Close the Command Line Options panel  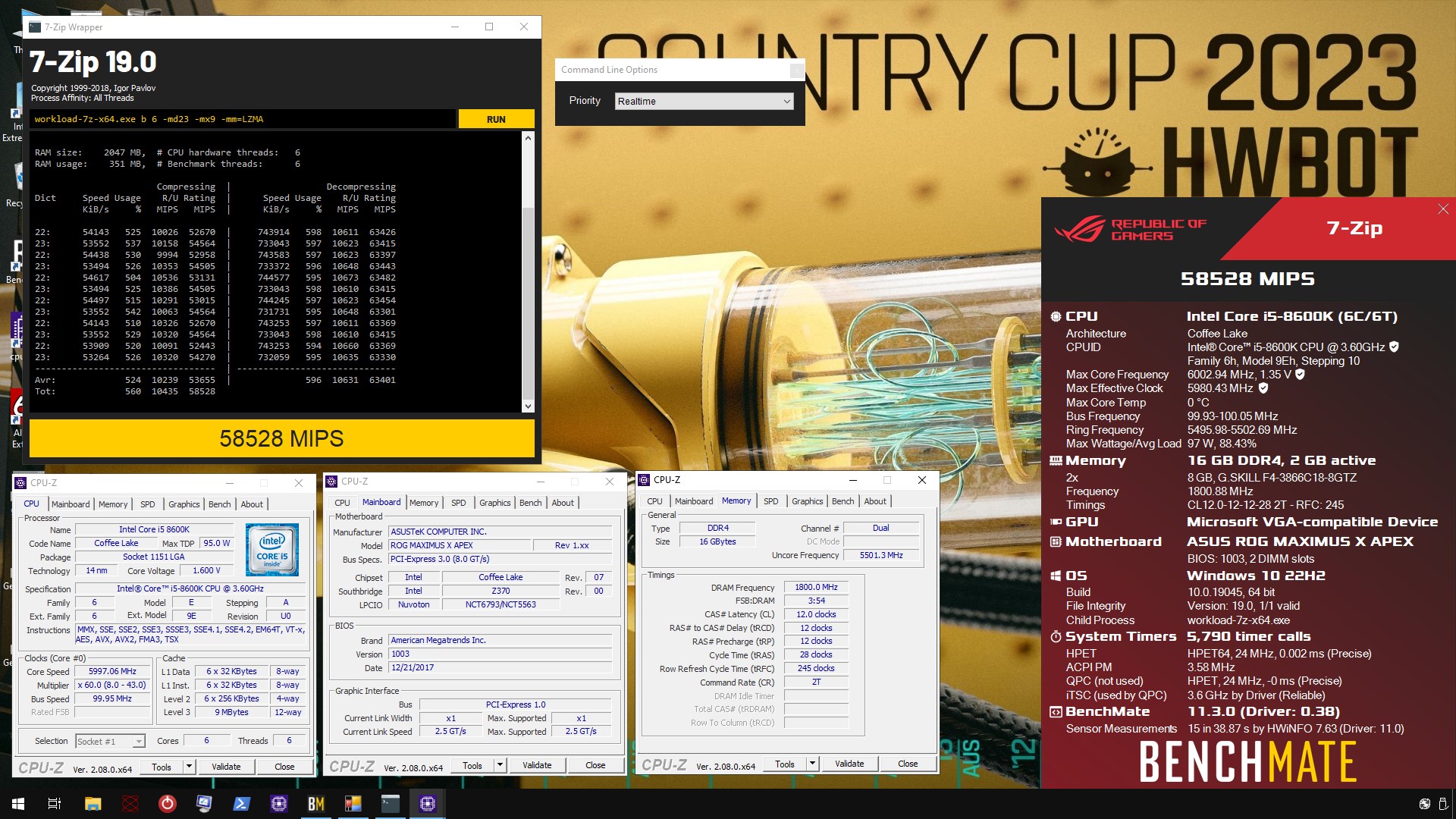pos(796,70)
